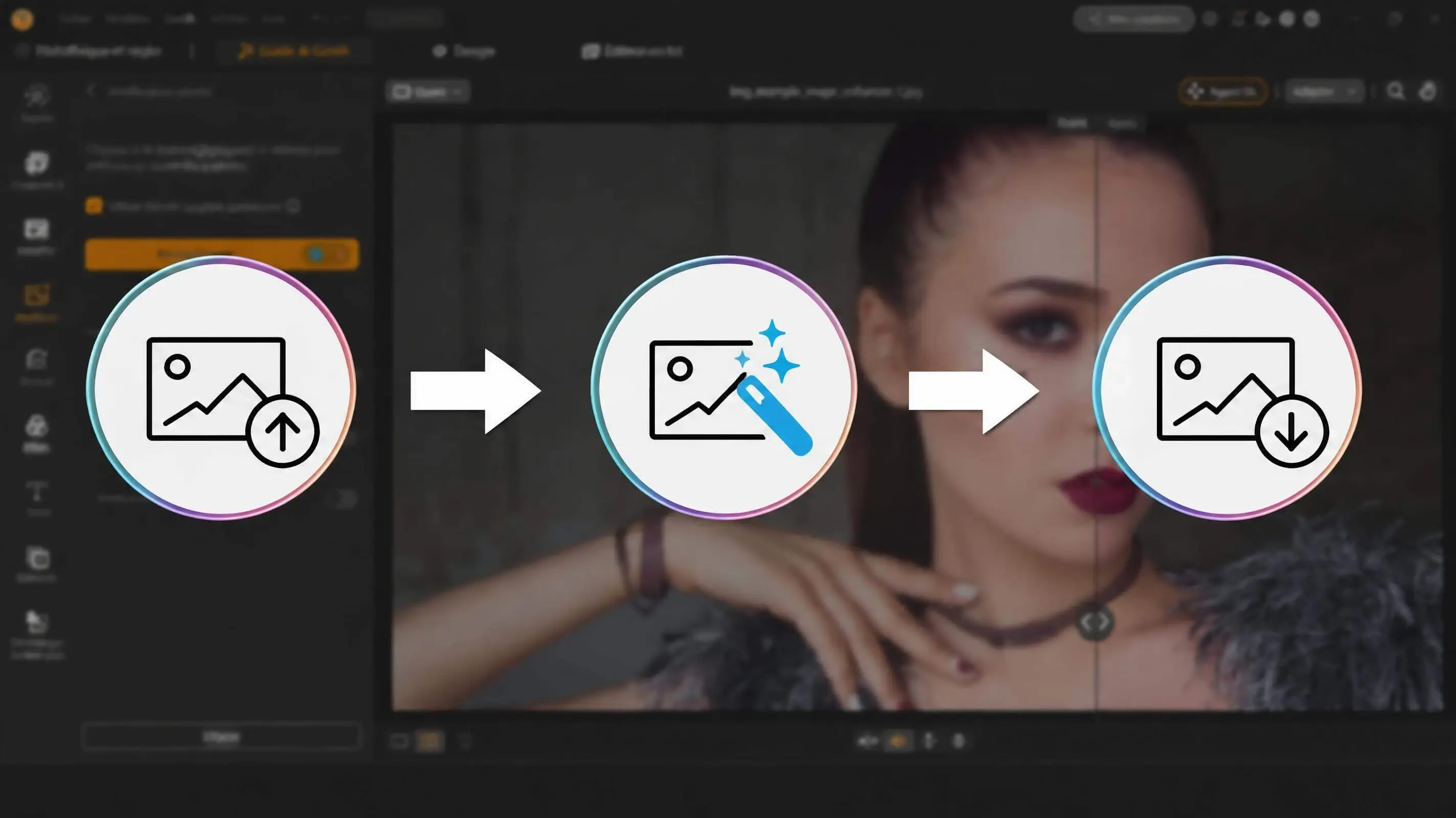
Task: Click the orange compare mode icon in bottom-center toolbar
Action: point(898,741)
